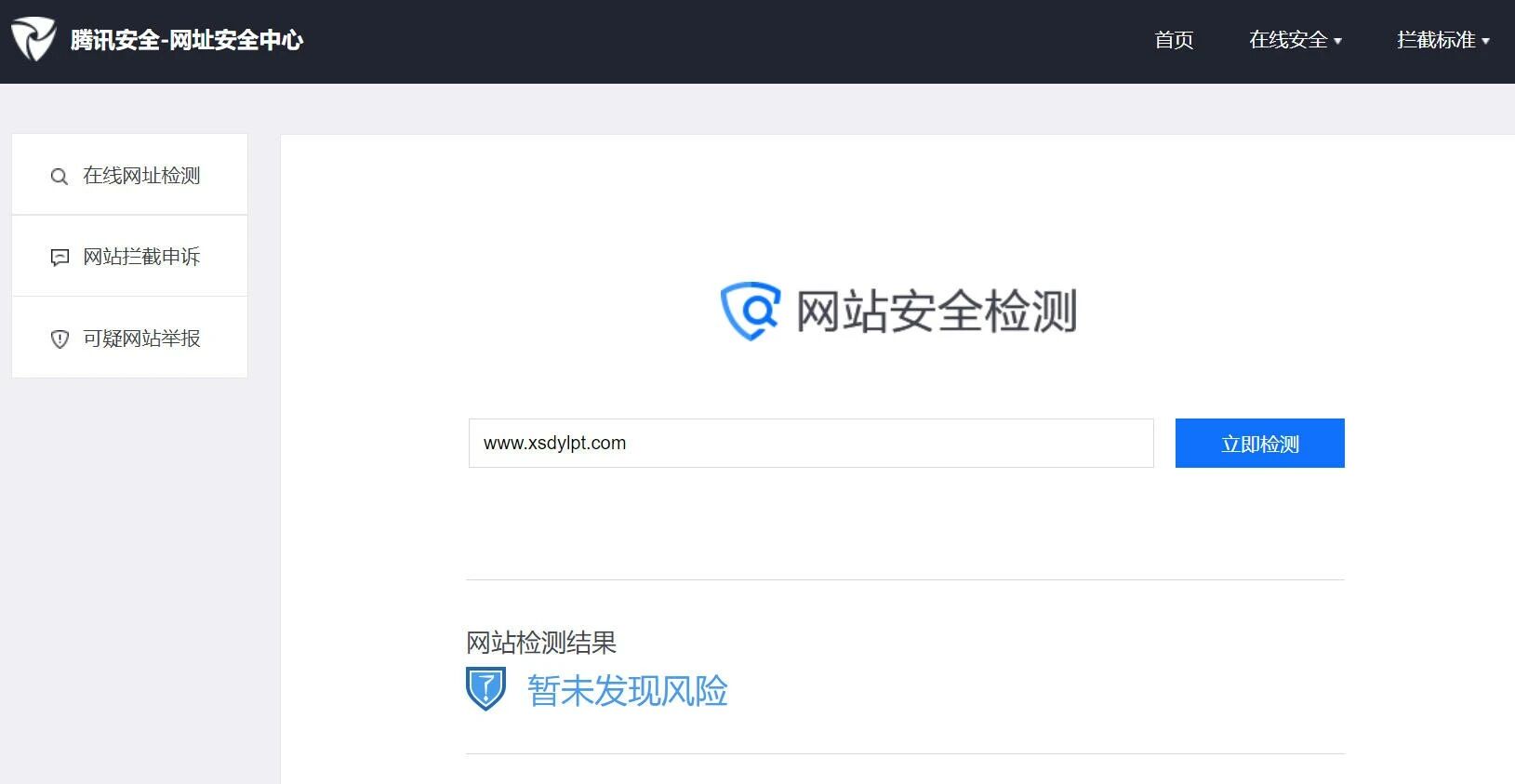The height and width of the screenshot is (784, 1515).
Task: Click the warning shield icon beside 可疑网站举报
Action: click(60, 339)
